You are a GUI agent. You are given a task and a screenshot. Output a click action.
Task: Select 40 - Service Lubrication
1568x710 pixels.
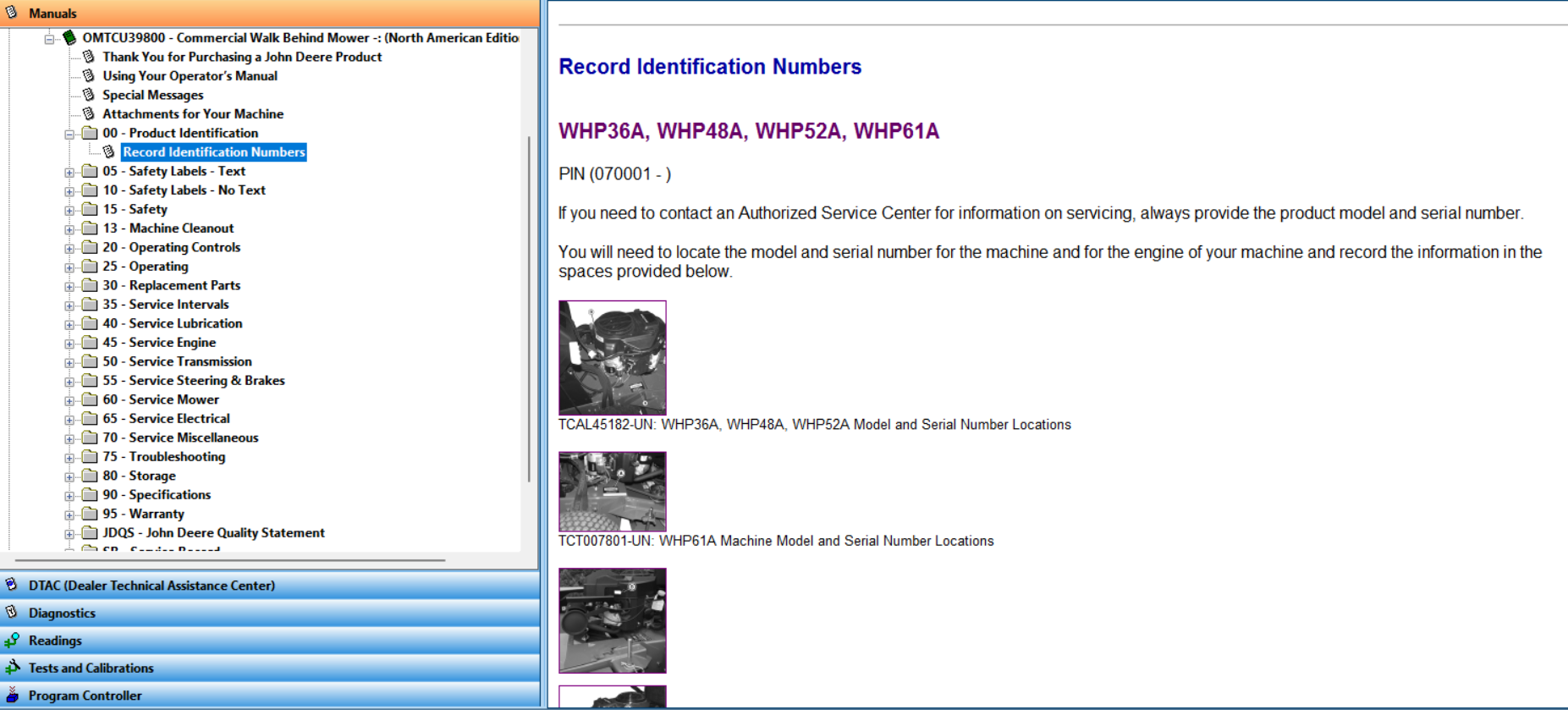173,323
